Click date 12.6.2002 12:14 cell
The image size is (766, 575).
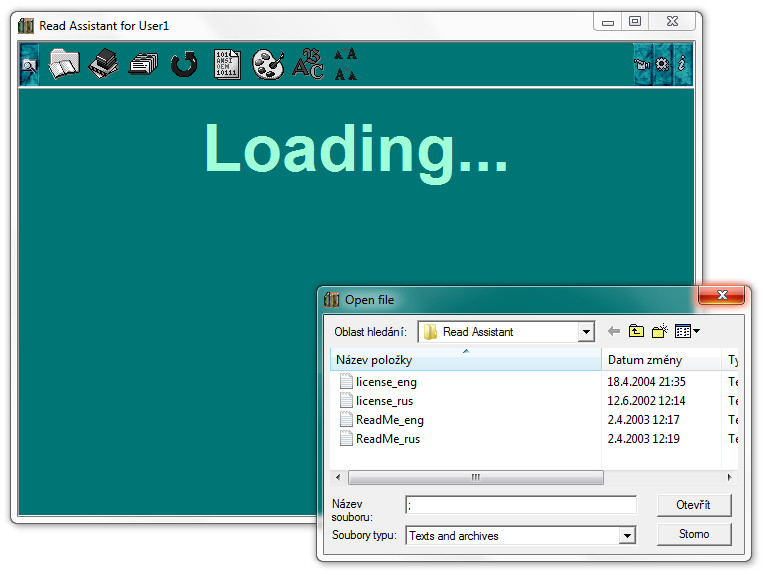tap(646, 401)
